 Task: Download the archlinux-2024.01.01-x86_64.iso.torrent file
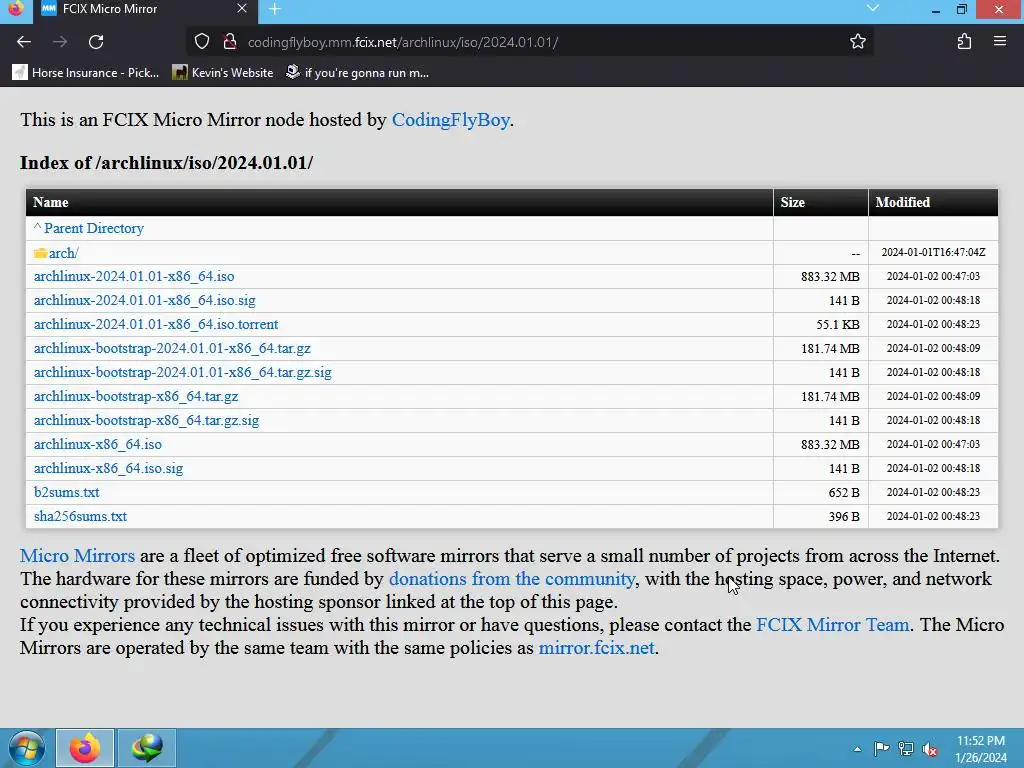point(156,325)
